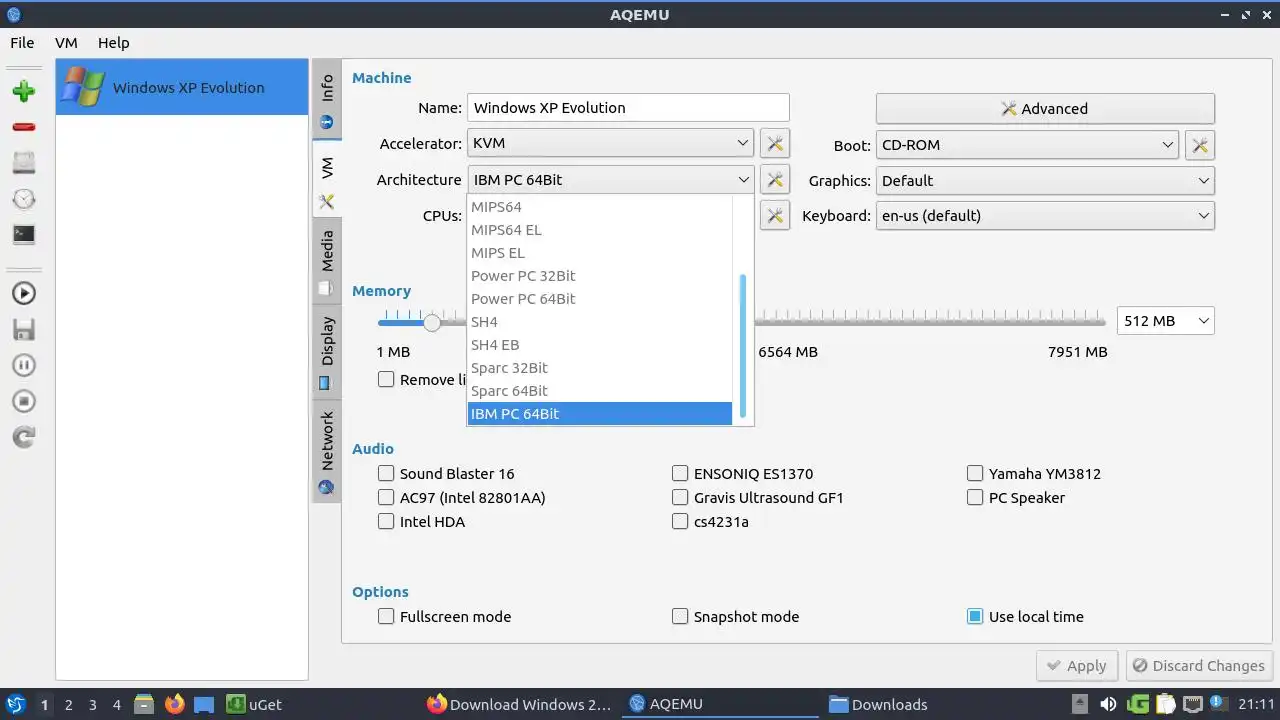Enable Gravis Ultrasound GF1 audio
The image size is (1280, 720).
tap(680, 497)
